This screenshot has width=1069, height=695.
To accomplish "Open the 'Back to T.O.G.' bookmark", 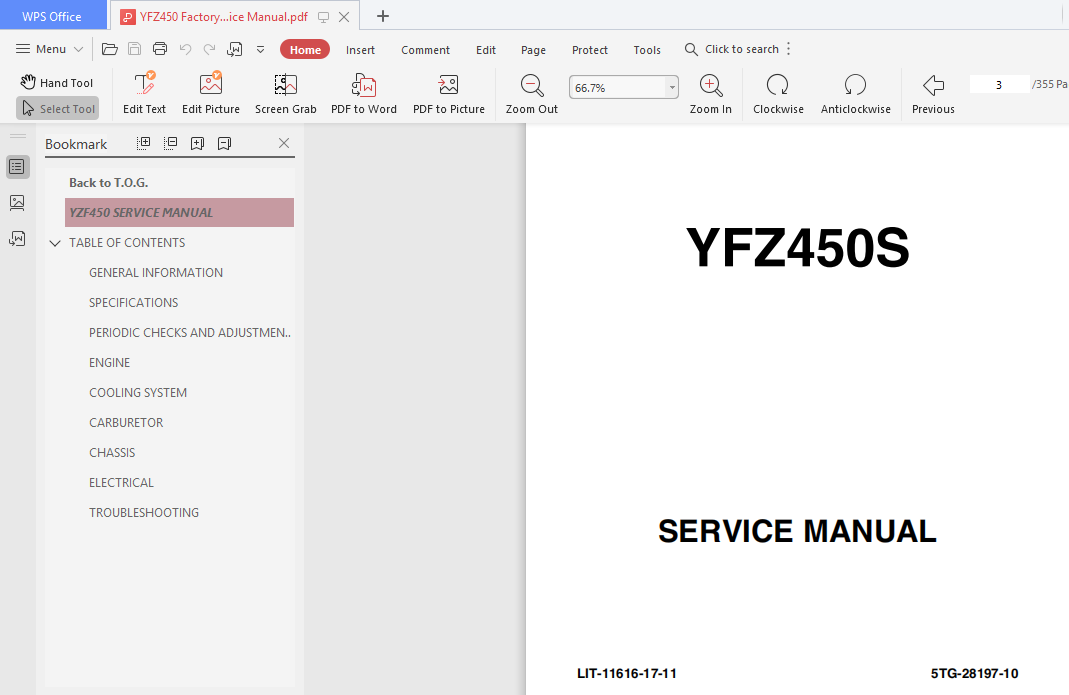I will click(108, 183).
